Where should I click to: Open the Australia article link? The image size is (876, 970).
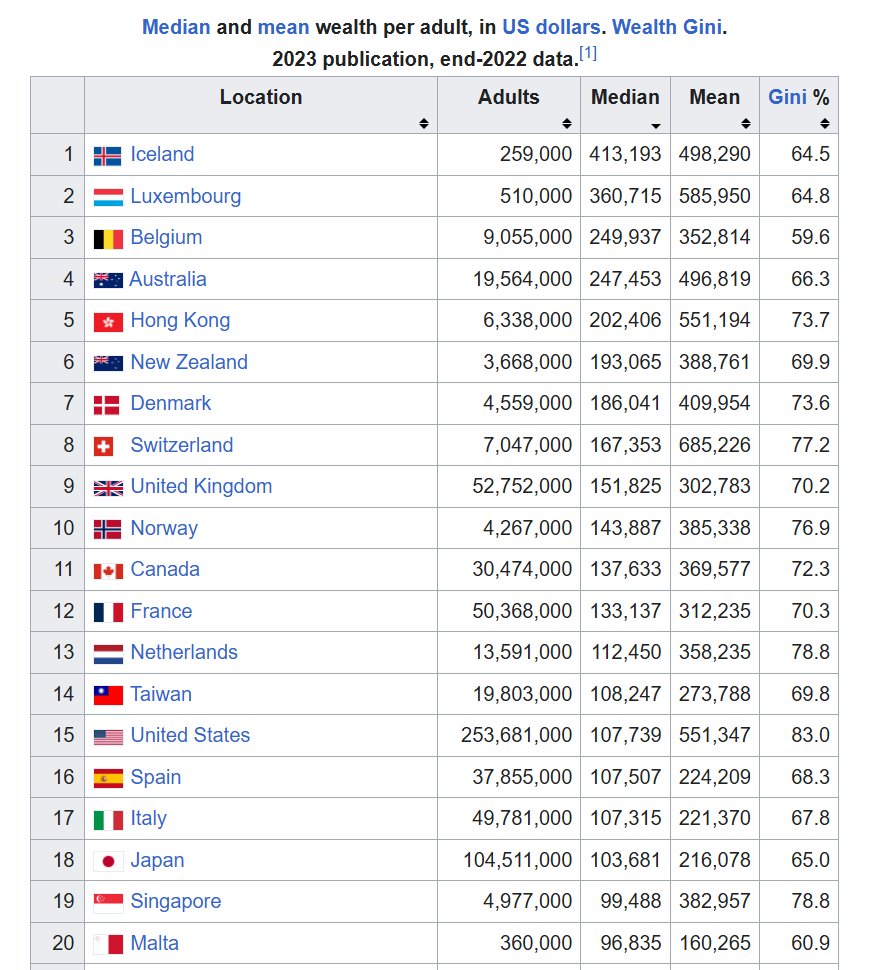tap(168, 279)
